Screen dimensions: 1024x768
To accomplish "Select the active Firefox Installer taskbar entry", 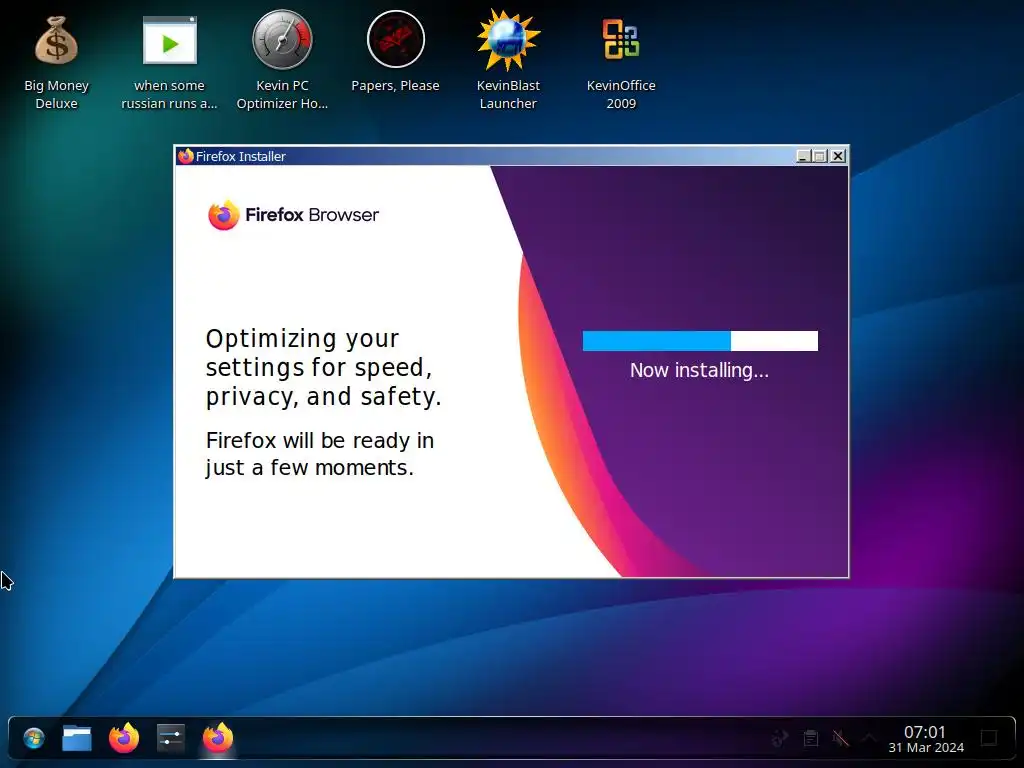I will tap(217, 738).
